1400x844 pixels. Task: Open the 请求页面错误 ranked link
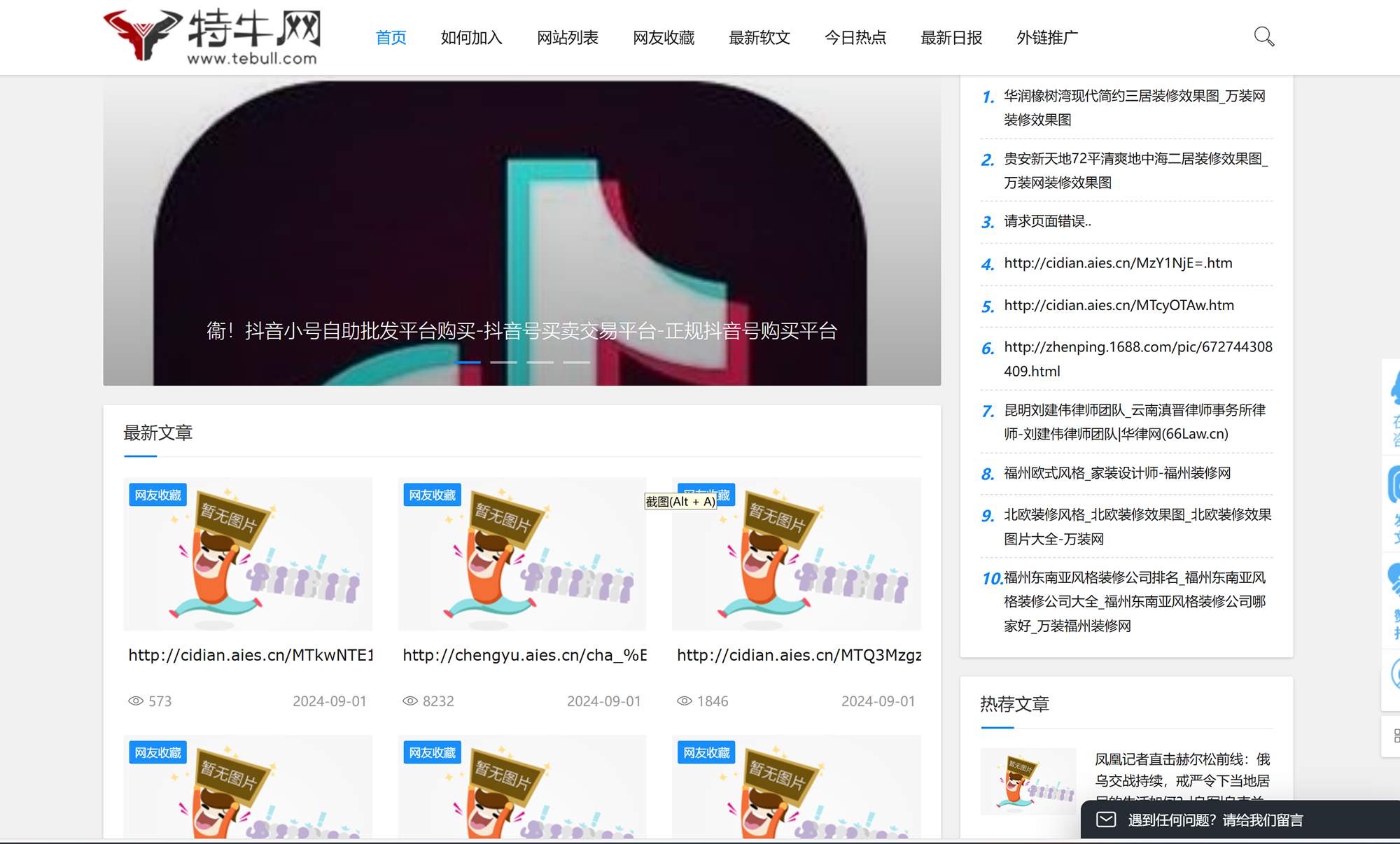pos(1047,221)
